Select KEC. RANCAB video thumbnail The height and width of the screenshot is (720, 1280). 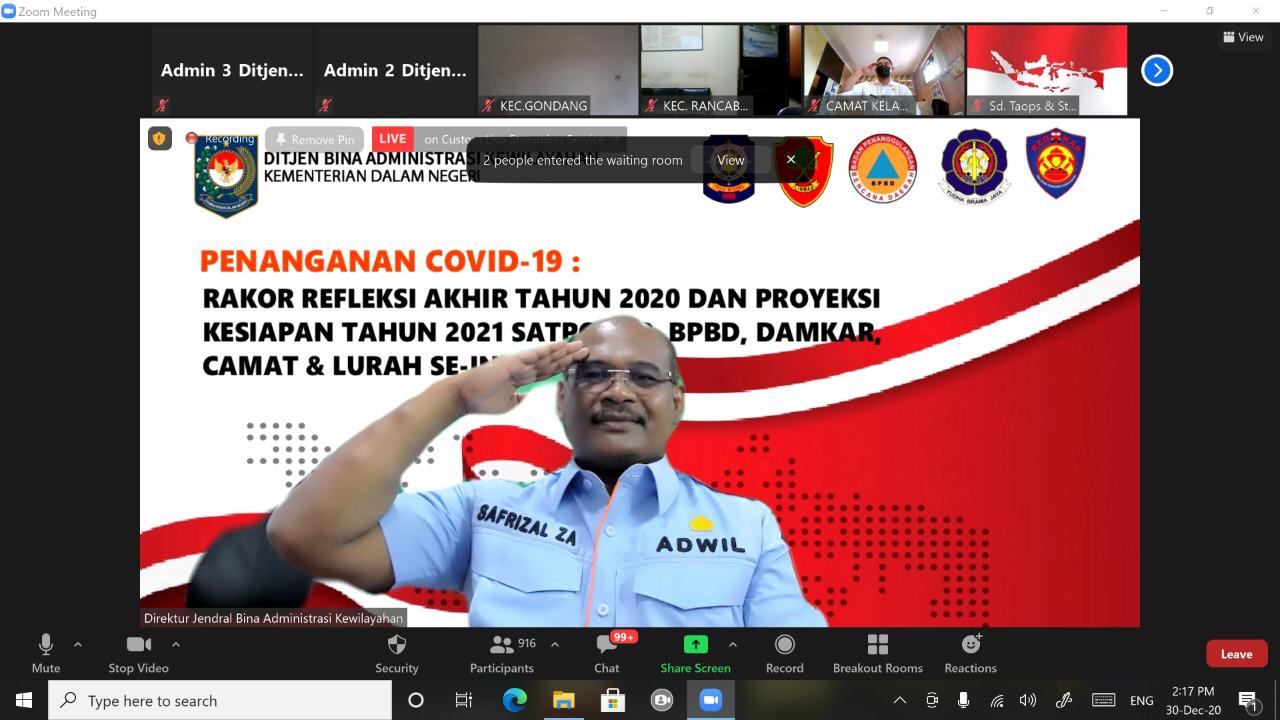[721, 70]
